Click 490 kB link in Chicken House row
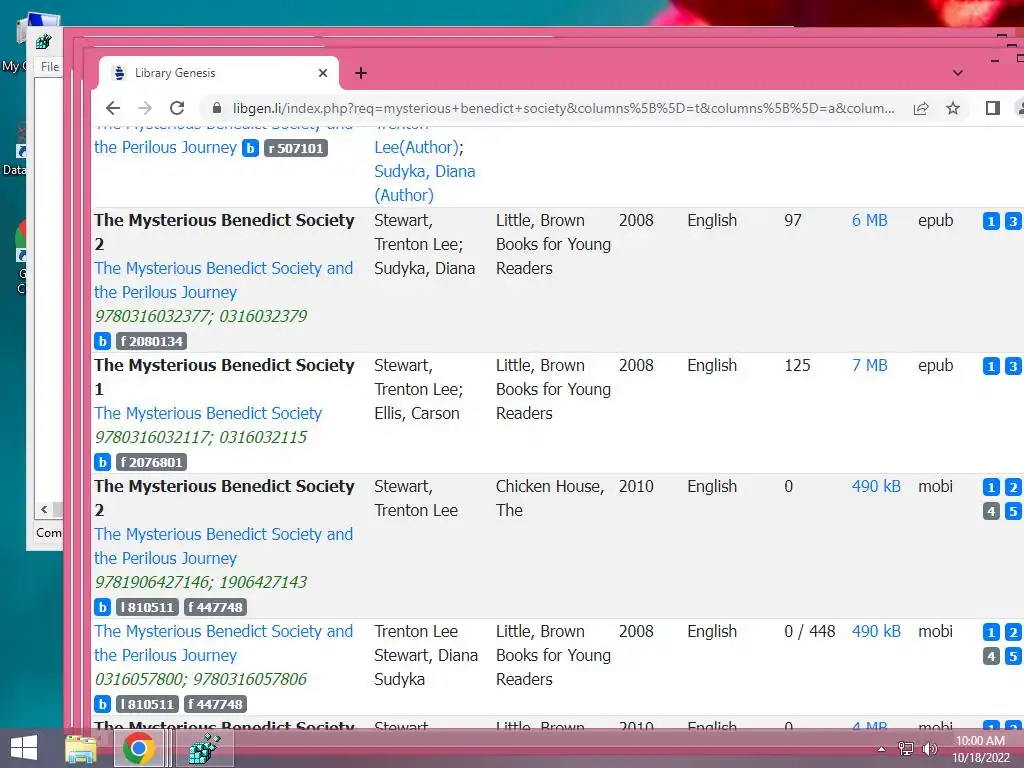The image size is (1024, 768). coord(876,487)
